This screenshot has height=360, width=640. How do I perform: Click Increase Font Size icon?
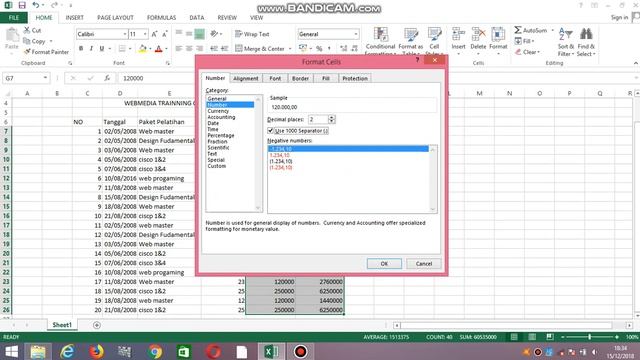pos(154,34)
